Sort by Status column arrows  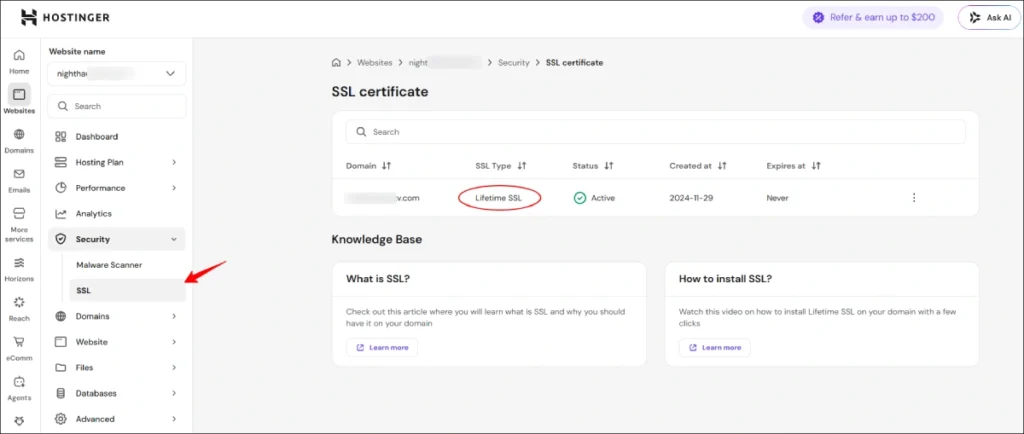point(609,166)
